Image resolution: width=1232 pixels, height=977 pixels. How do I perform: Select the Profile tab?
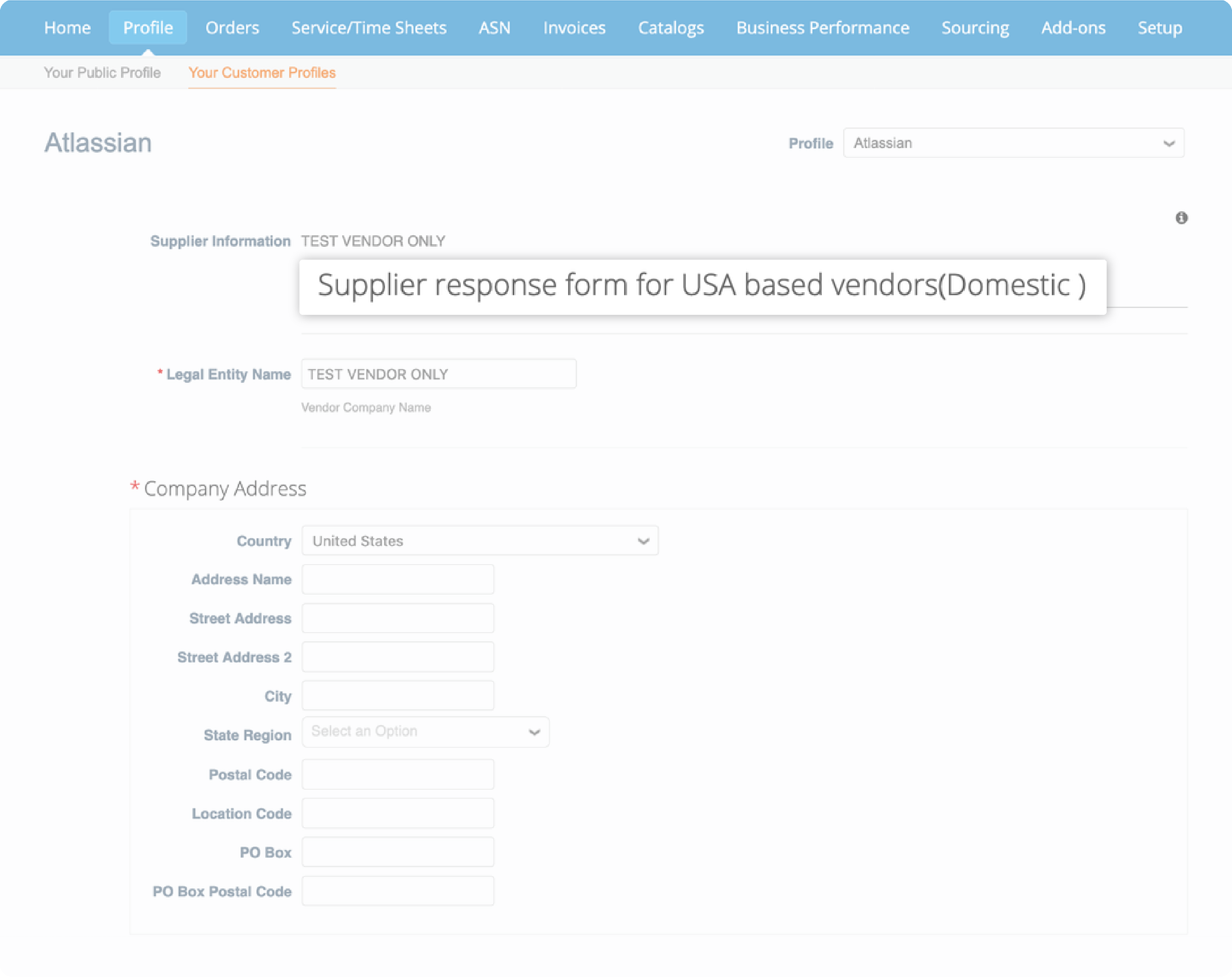point(148,27)
